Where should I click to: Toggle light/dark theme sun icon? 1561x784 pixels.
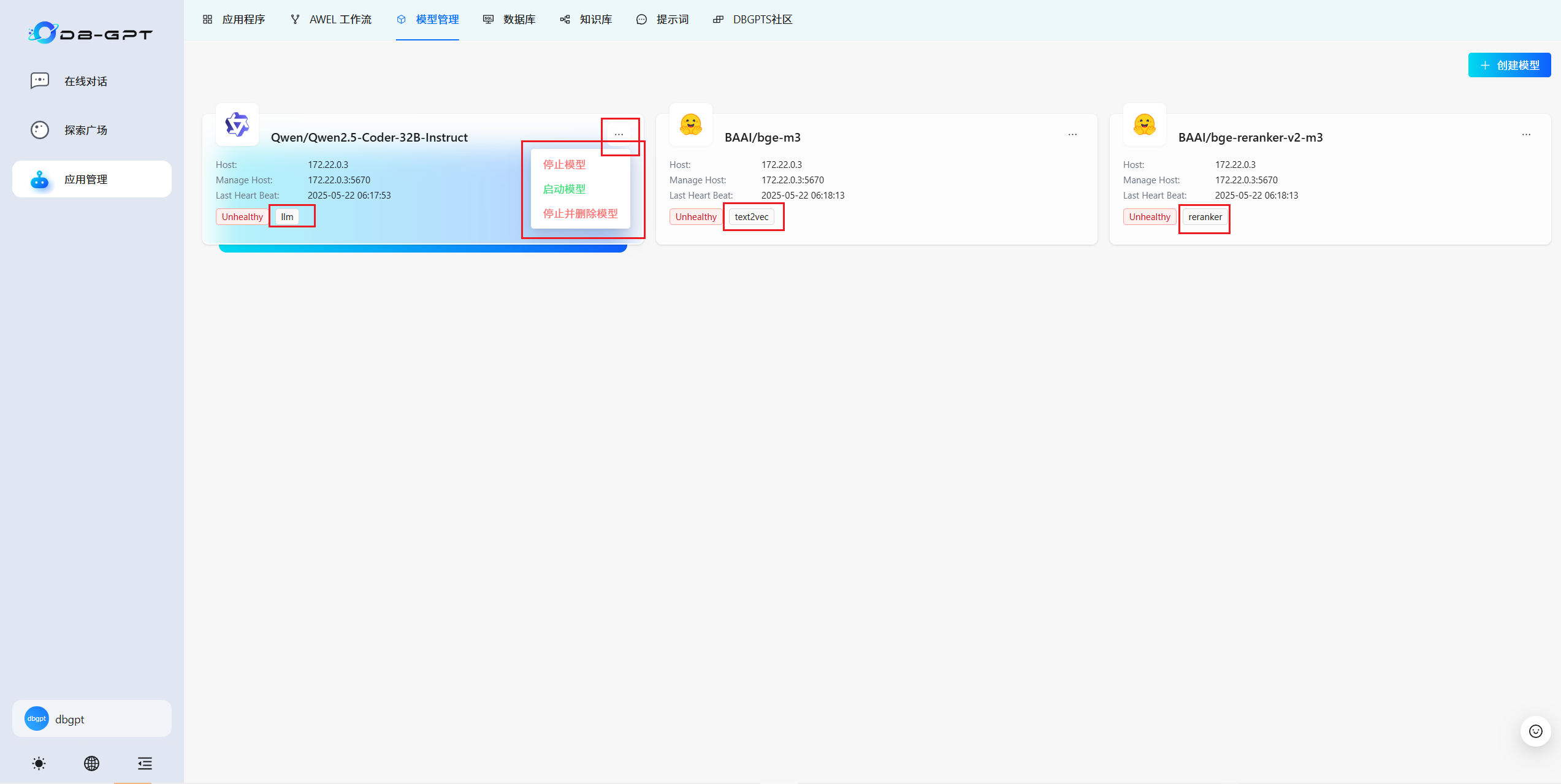pyautogui.click(x=39, y=763)
